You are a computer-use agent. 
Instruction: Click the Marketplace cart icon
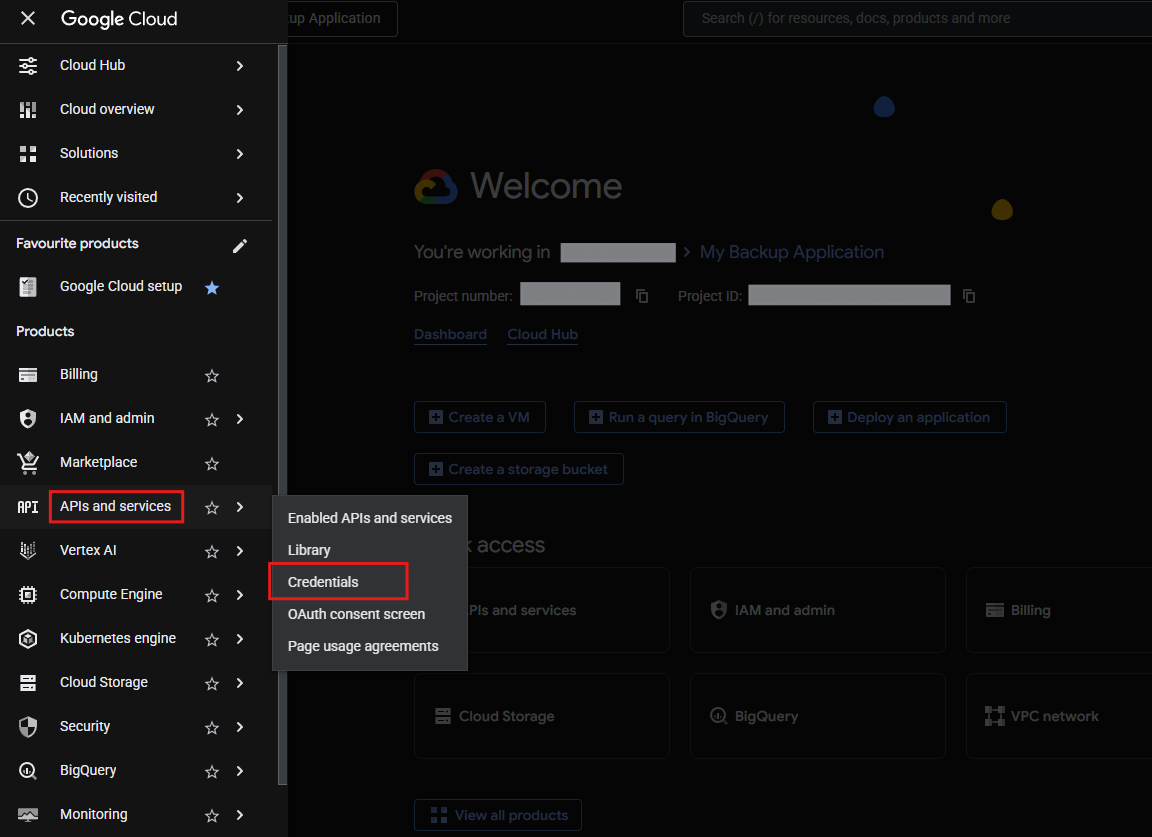click(x=28, y=463)
